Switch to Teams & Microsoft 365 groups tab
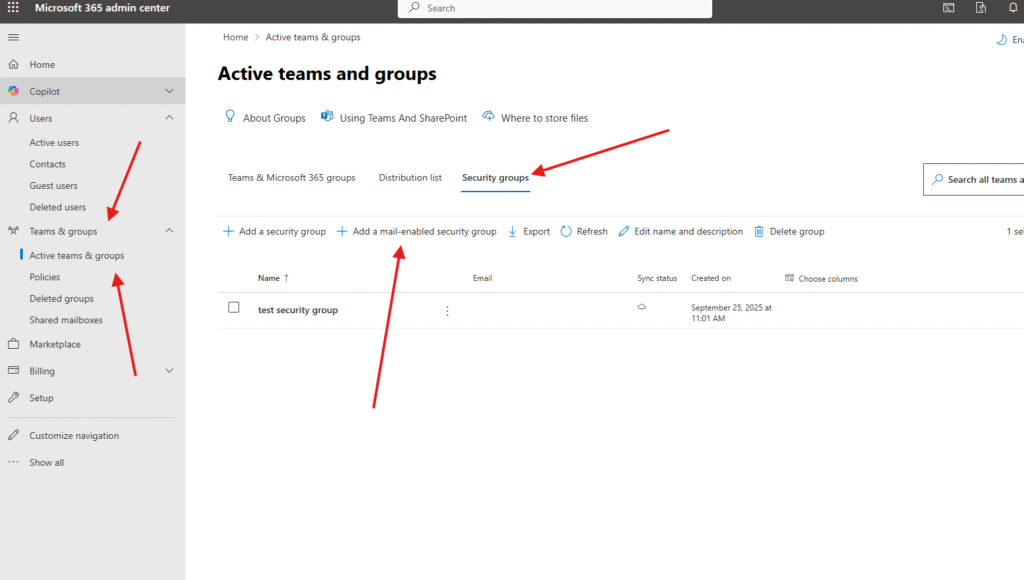The image size is (1024, 580). [291, 178]
